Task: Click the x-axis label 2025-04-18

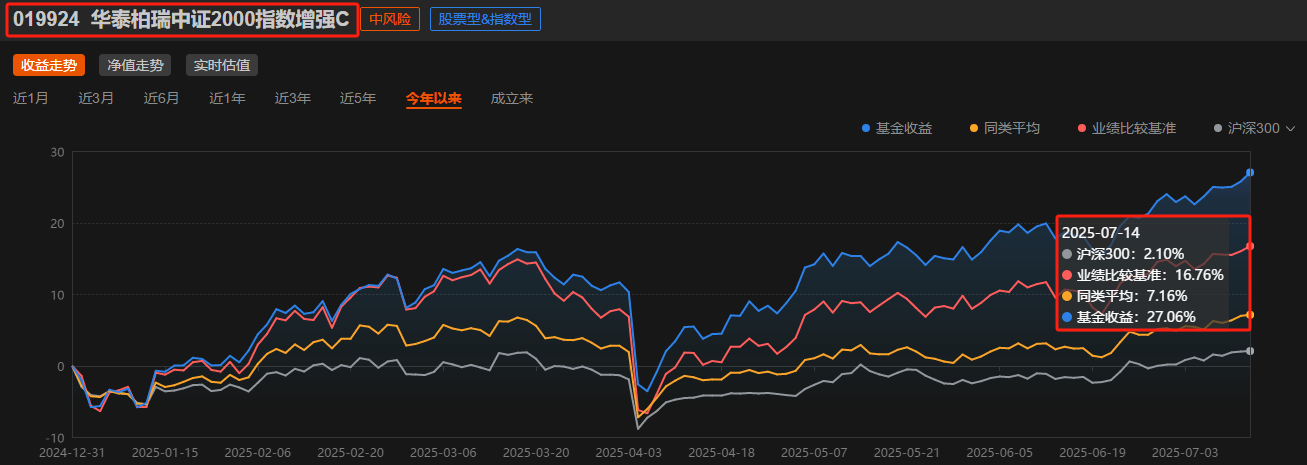Action: pyautogui.click(x=722, y=453)
